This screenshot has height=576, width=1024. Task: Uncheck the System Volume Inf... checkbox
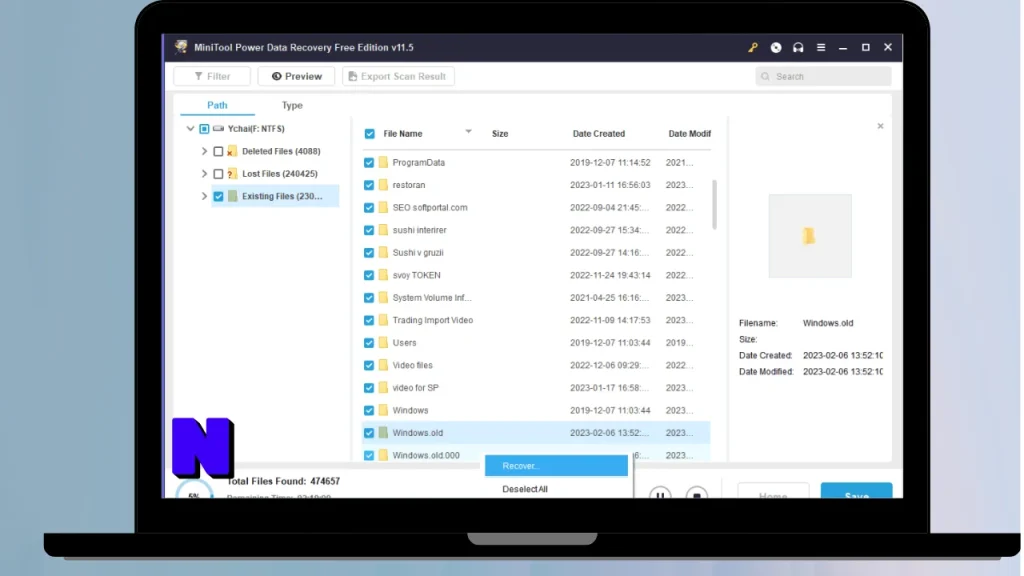369,298
